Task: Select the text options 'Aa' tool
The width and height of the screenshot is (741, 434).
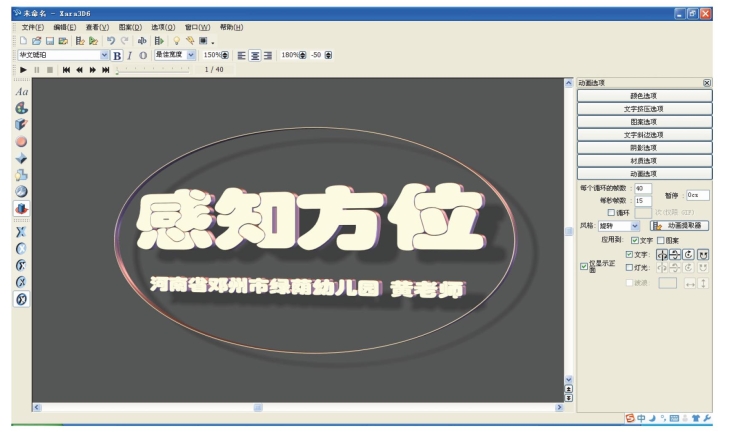Action: pyautogui.click(x=21, y=91)
